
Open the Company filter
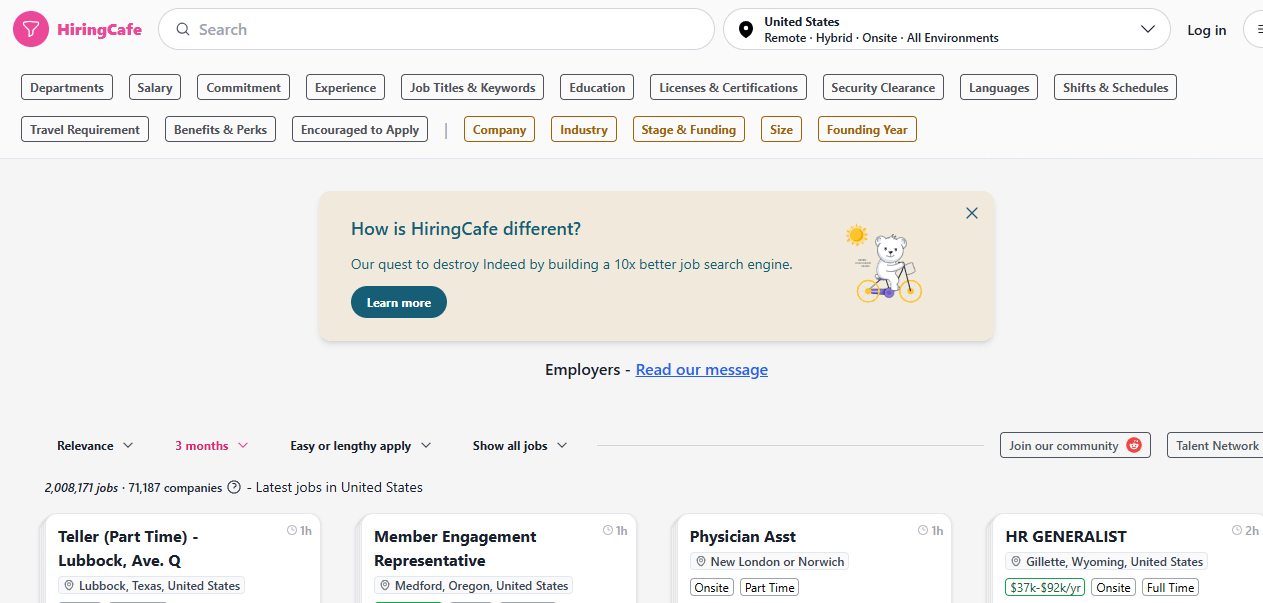click(500, 130)
